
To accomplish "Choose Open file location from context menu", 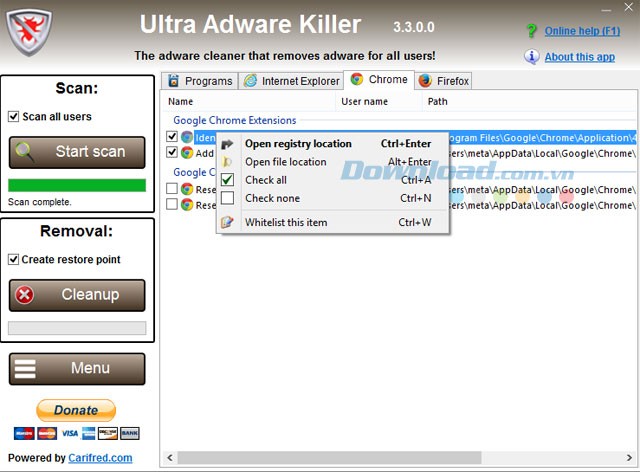I will pyautogui.click(x=333, y=162).
